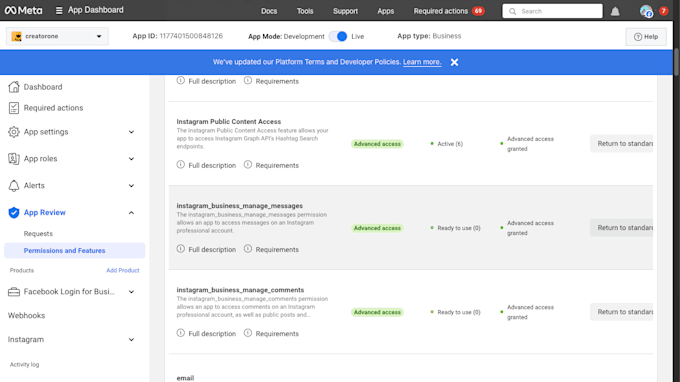Viewport: 680px width, 382px height.
Task: Click Requirements info icon for instagram_business_manage_messages
Action: 248,249
